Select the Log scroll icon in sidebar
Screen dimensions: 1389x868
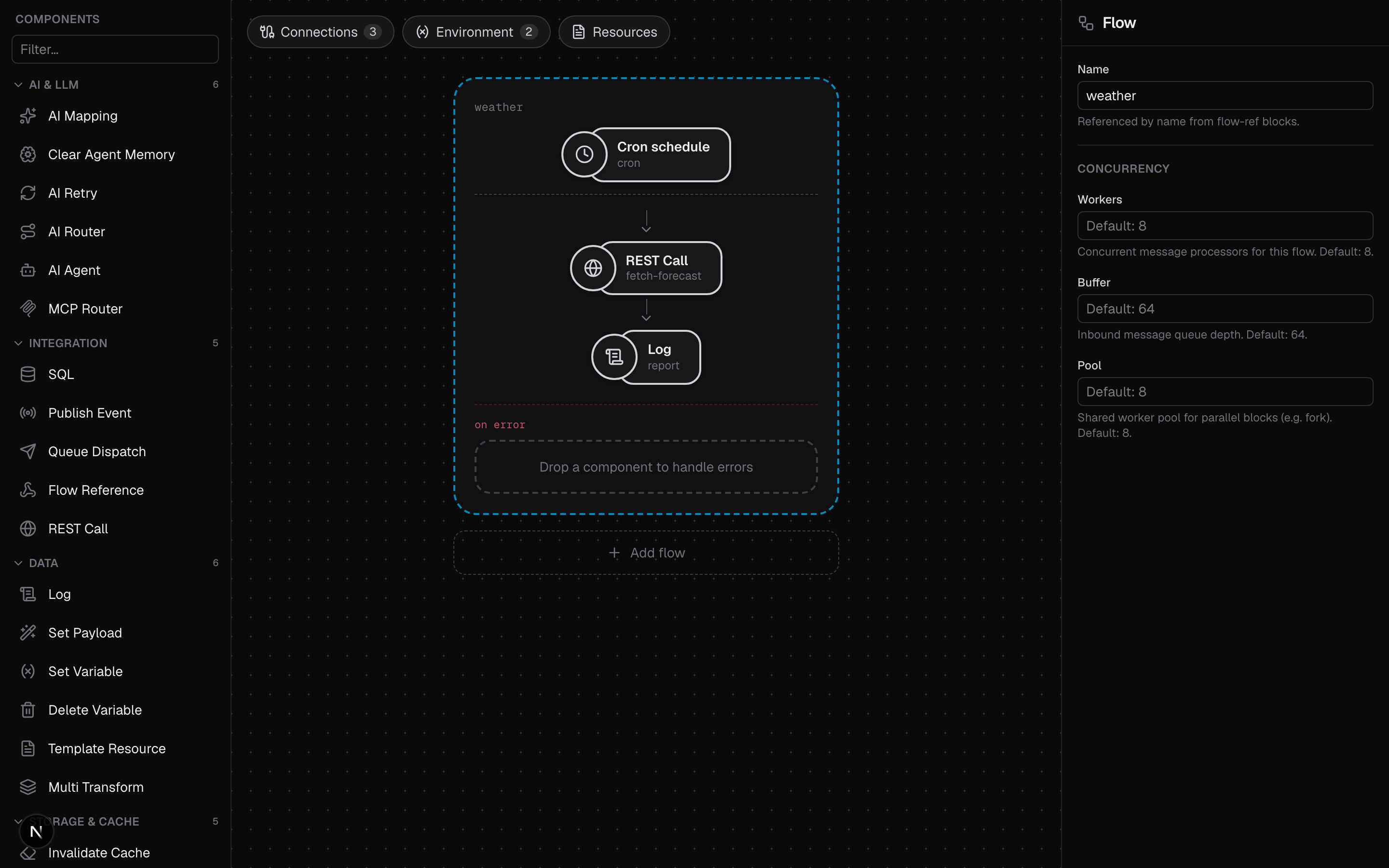pyautogui.click(x=27, y=594)
